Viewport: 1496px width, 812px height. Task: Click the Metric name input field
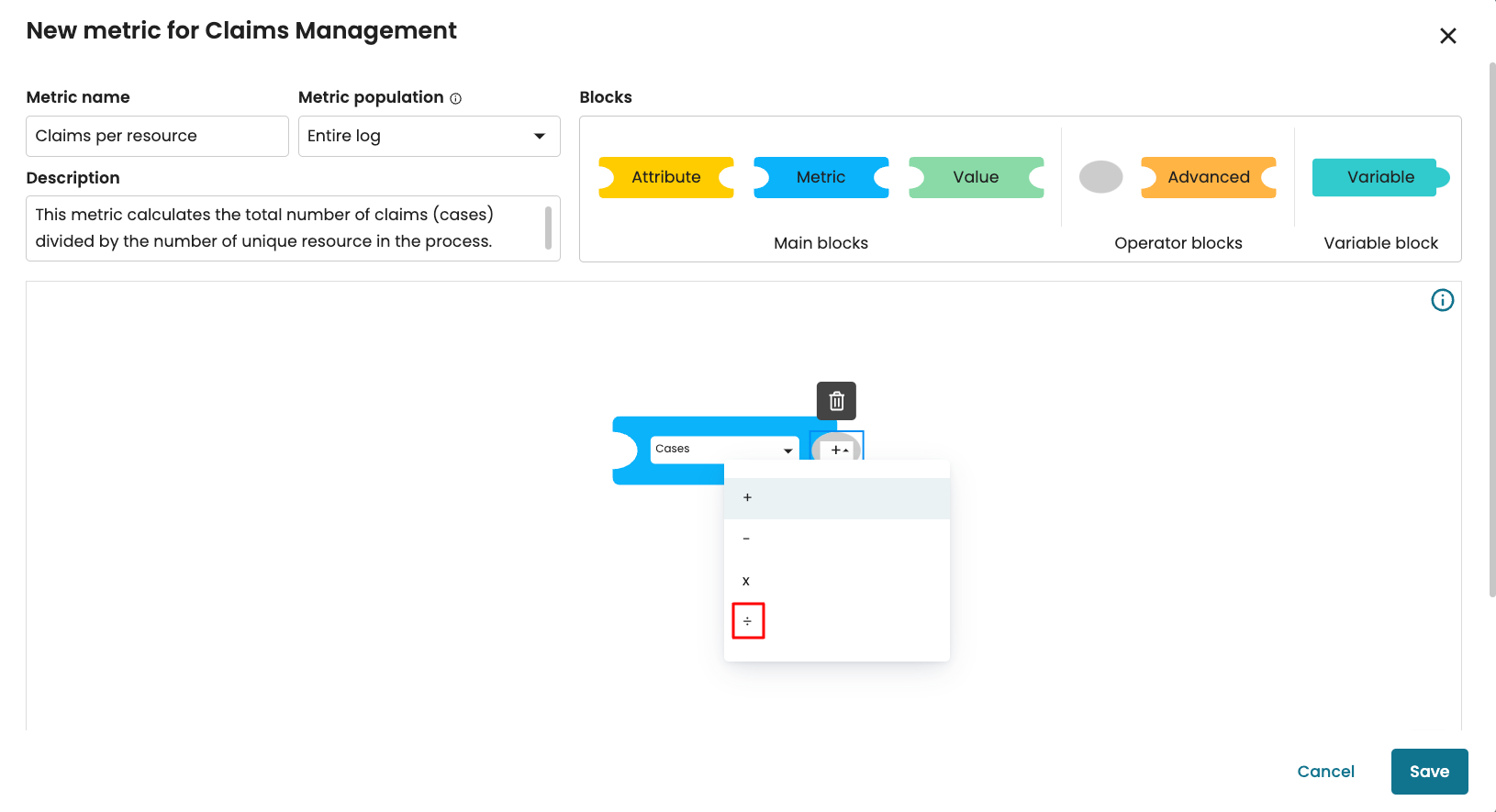click(157, 136)
